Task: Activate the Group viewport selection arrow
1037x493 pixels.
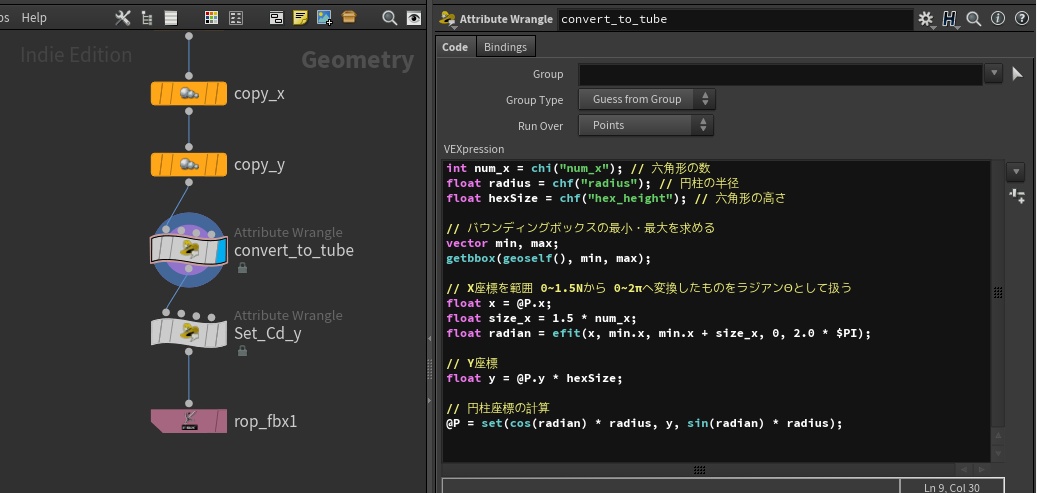Action: 1017,74
